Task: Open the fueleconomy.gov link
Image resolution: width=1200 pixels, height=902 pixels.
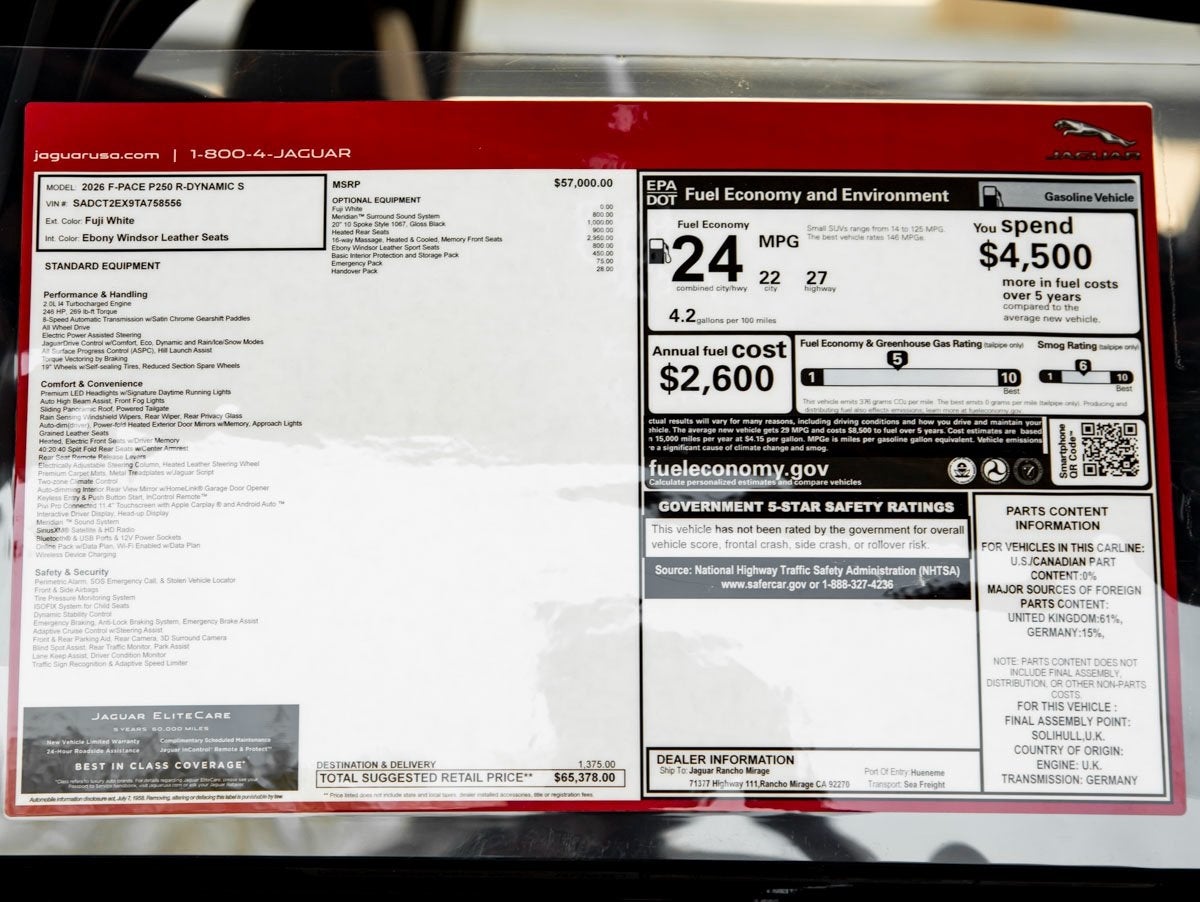Action: click(x=738, y=468)
